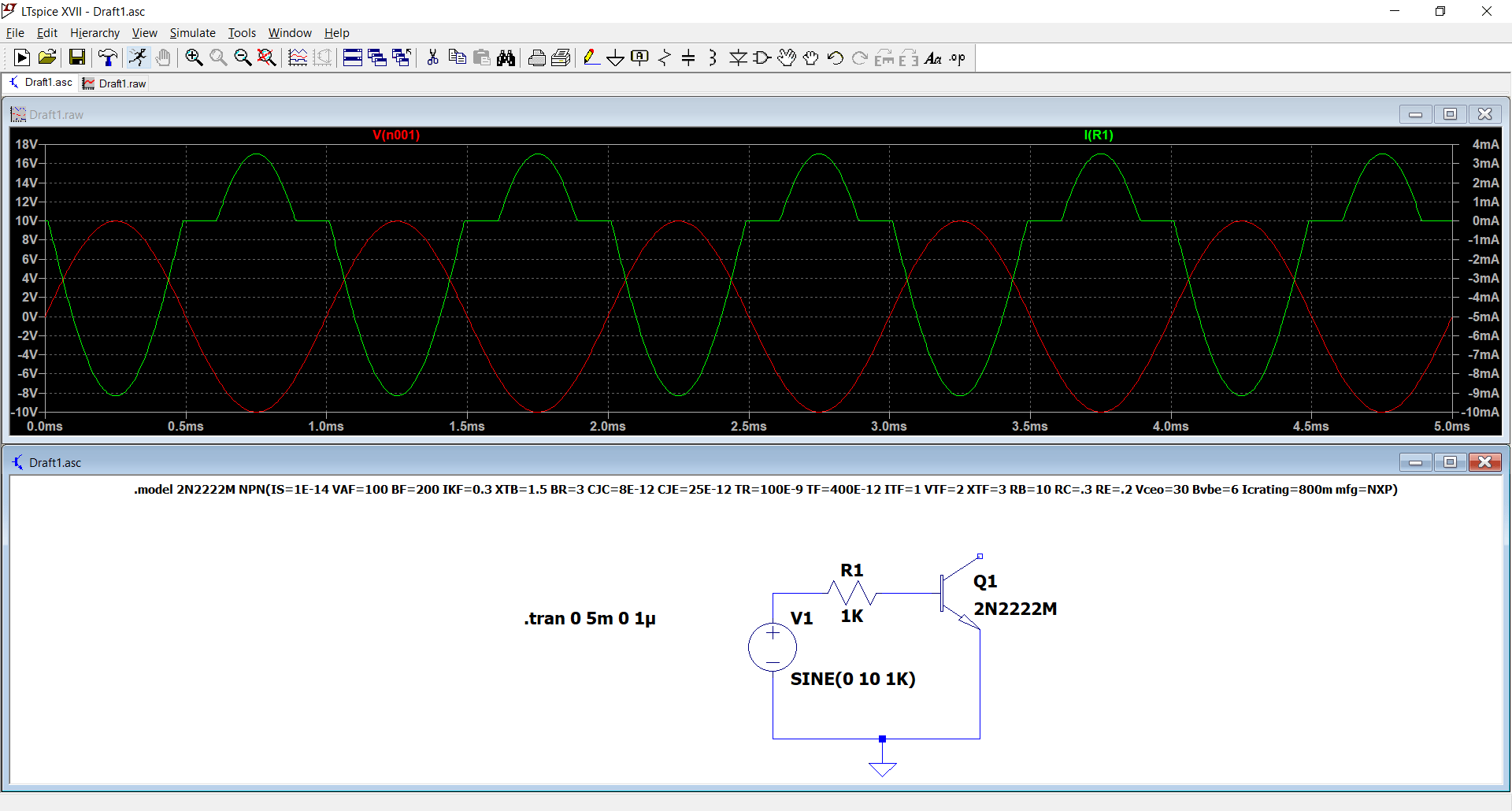Click the Mirror component icon
Viewport: 1512px width, 811px height.
[909, 57]
